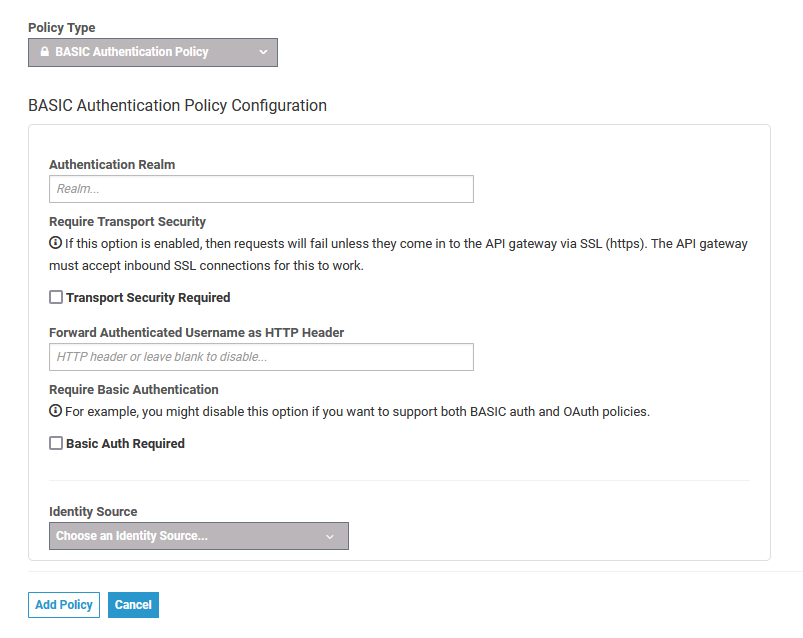Click the 'Policy Type' label

pos(62,27)
